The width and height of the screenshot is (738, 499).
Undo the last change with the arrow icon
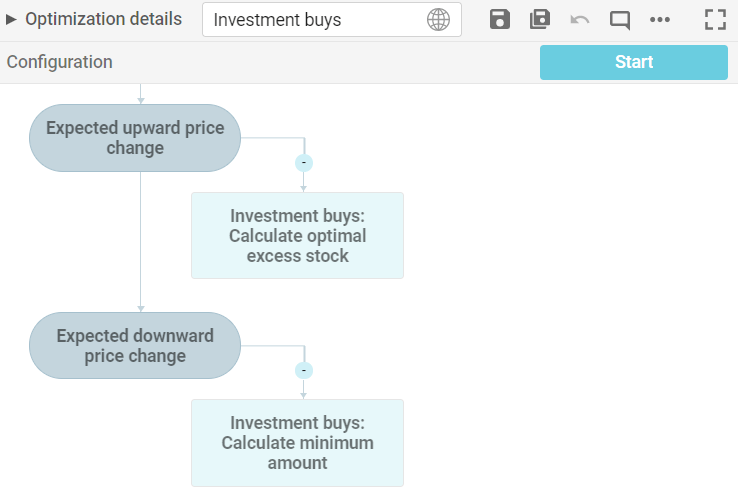580,19
